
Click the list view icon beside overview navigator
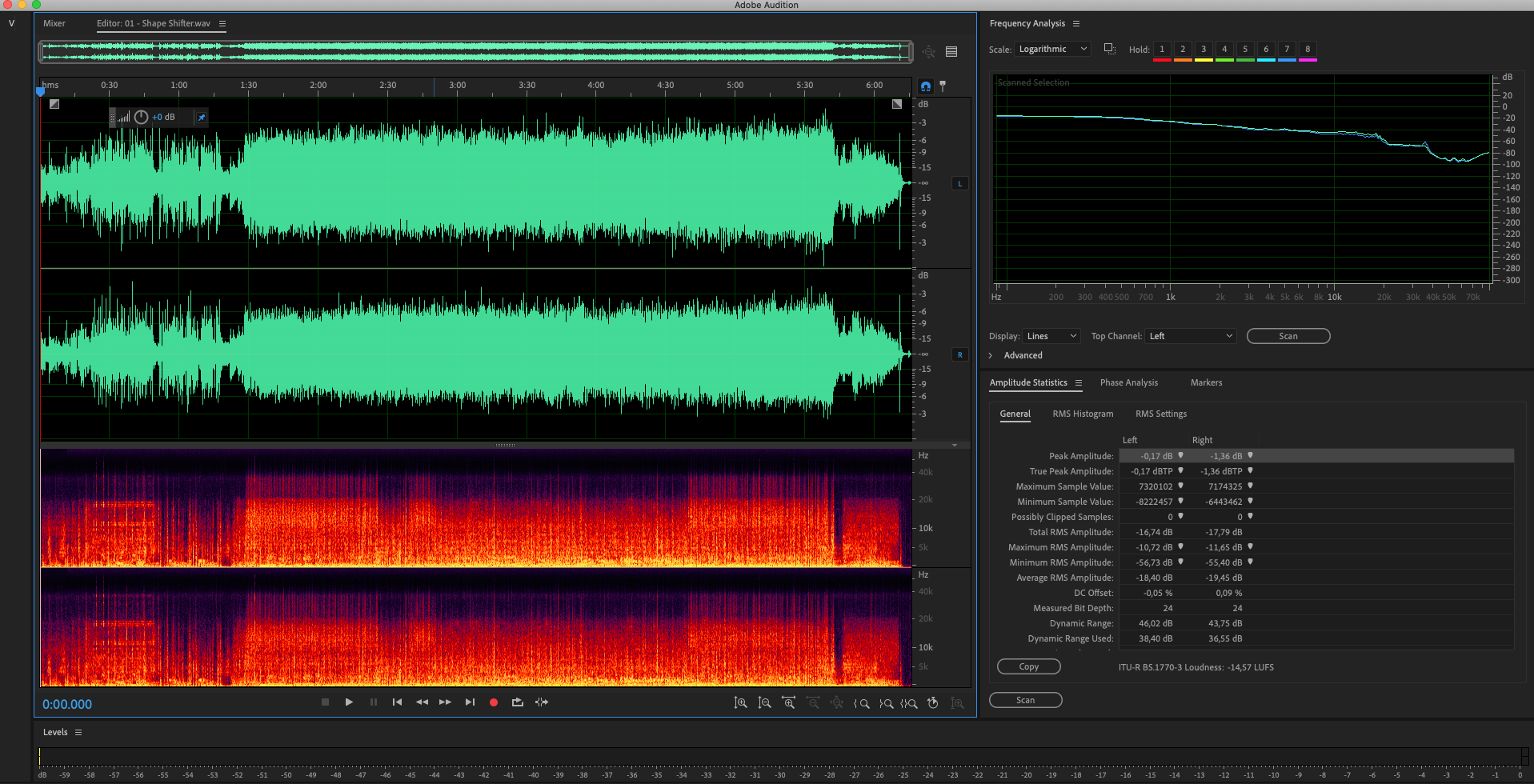pyautogui.click(x=951, y=52)
